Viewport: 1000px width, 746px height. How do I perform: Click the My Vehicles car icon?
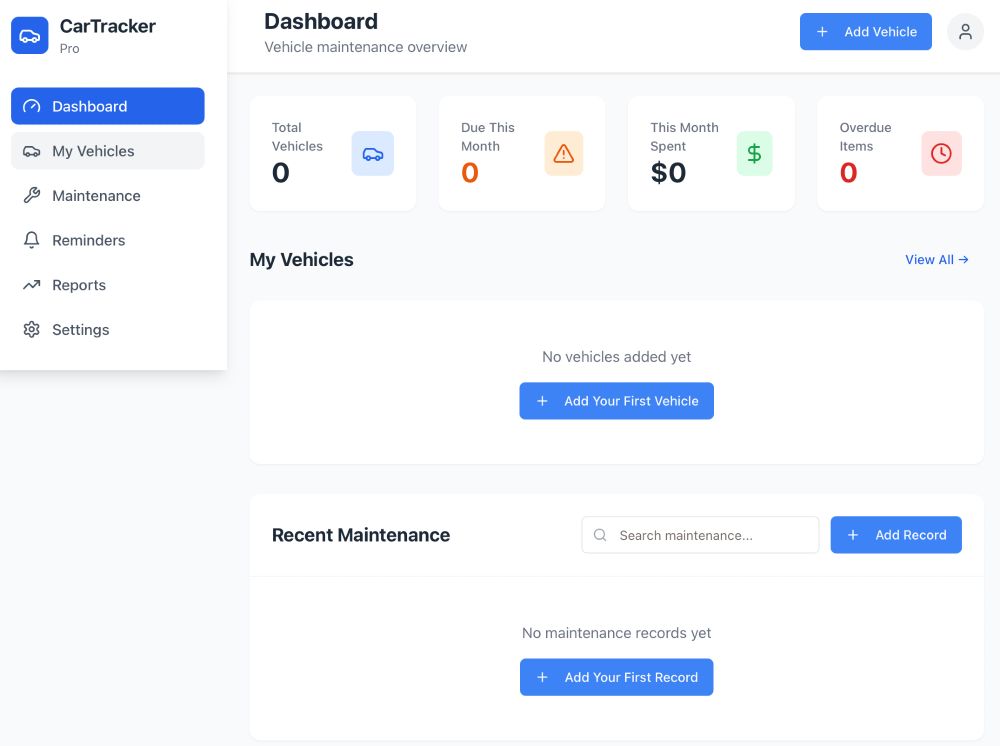(x=31, y=151)
